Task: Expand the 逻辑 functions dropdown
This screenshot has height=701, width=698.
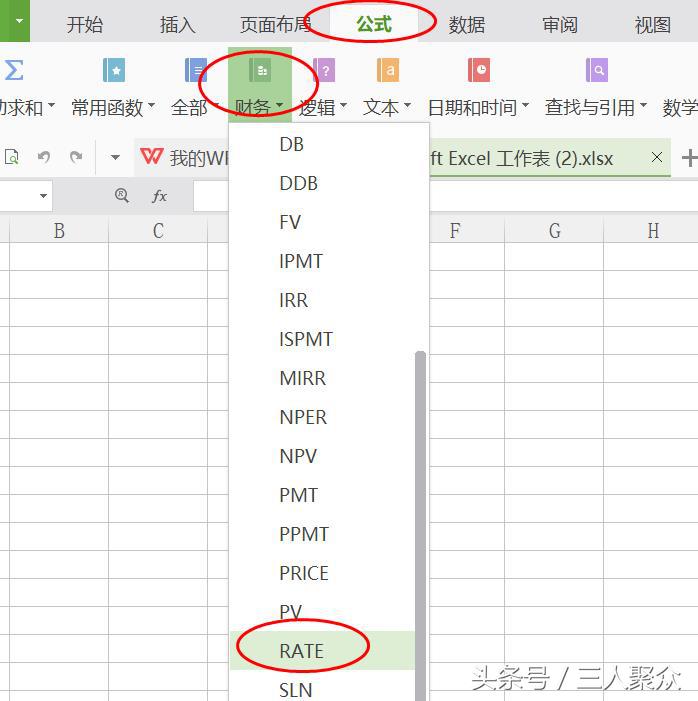Action: (x=343, y=106)
